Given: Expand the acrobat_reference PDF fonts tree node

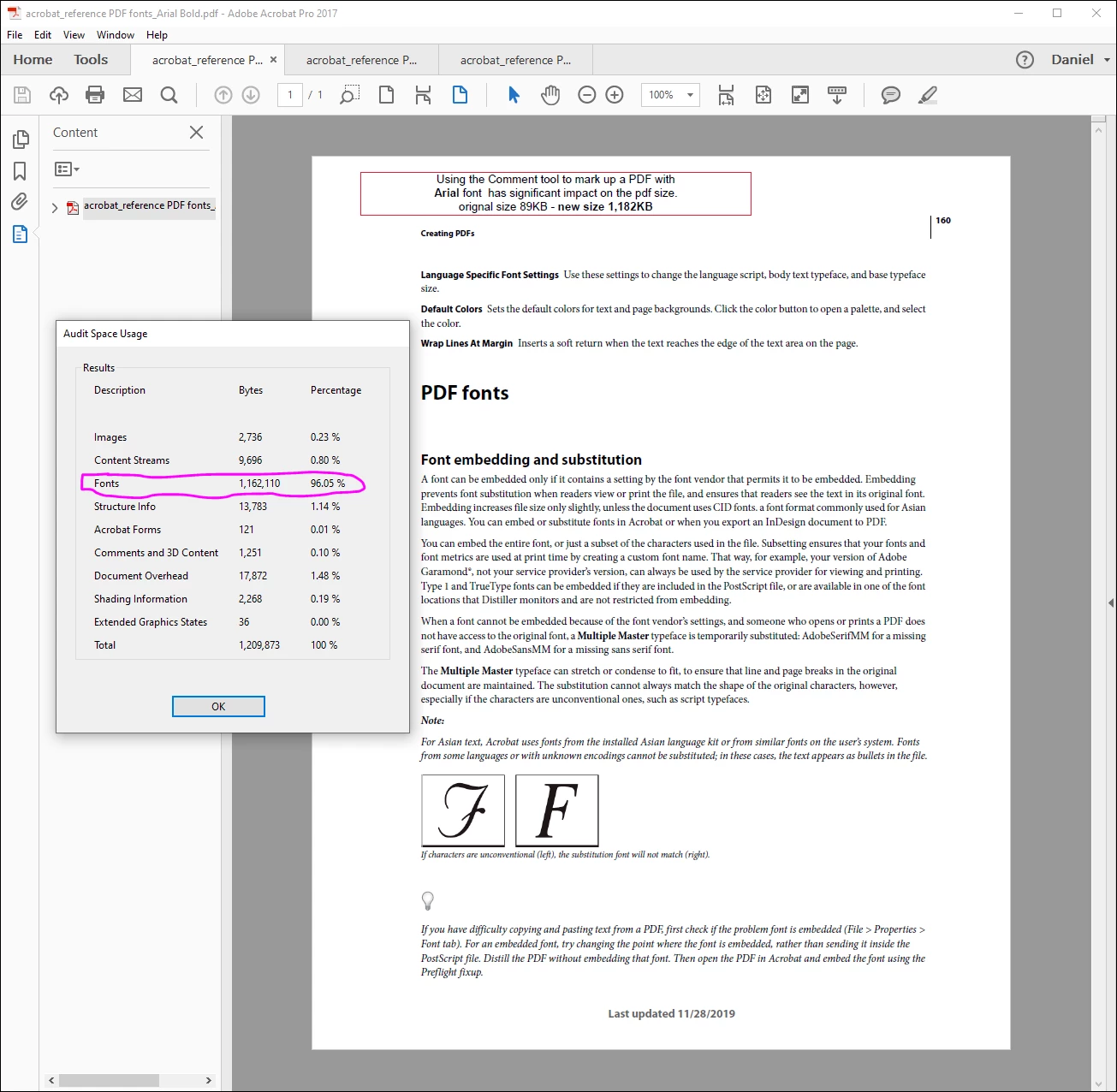Looking at the screenshot, I should click(x=55, y=207).
